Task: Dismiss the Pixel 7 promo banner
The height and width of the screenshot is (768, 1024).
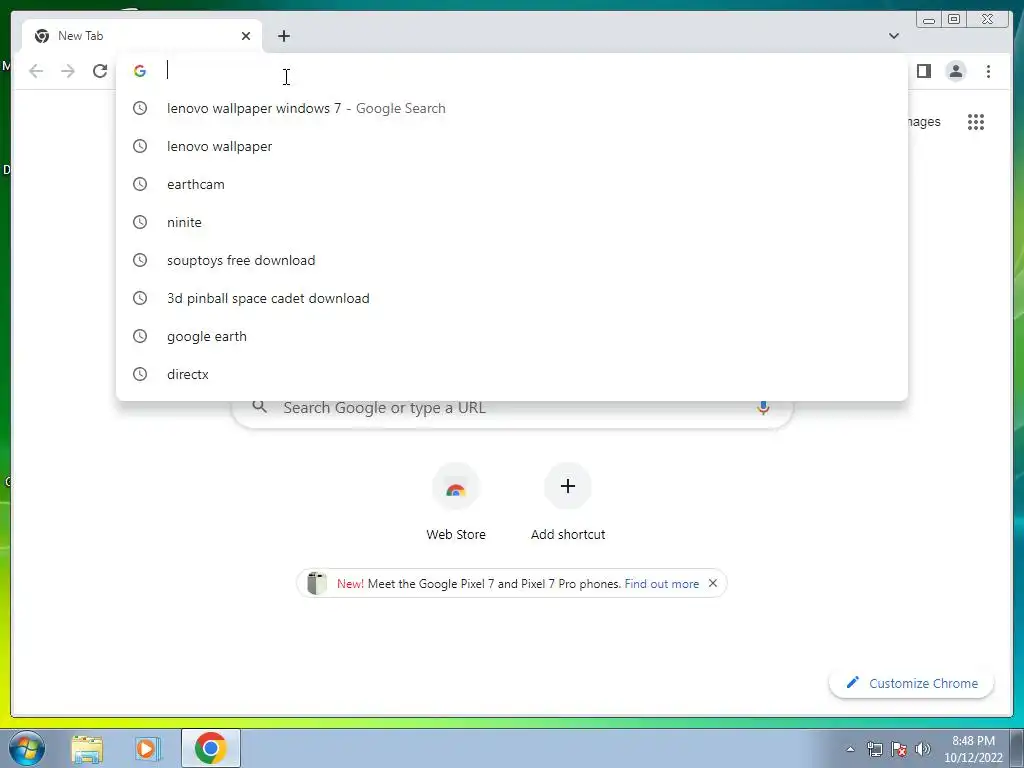Action: pyautogui.click(x=712, y=583)
